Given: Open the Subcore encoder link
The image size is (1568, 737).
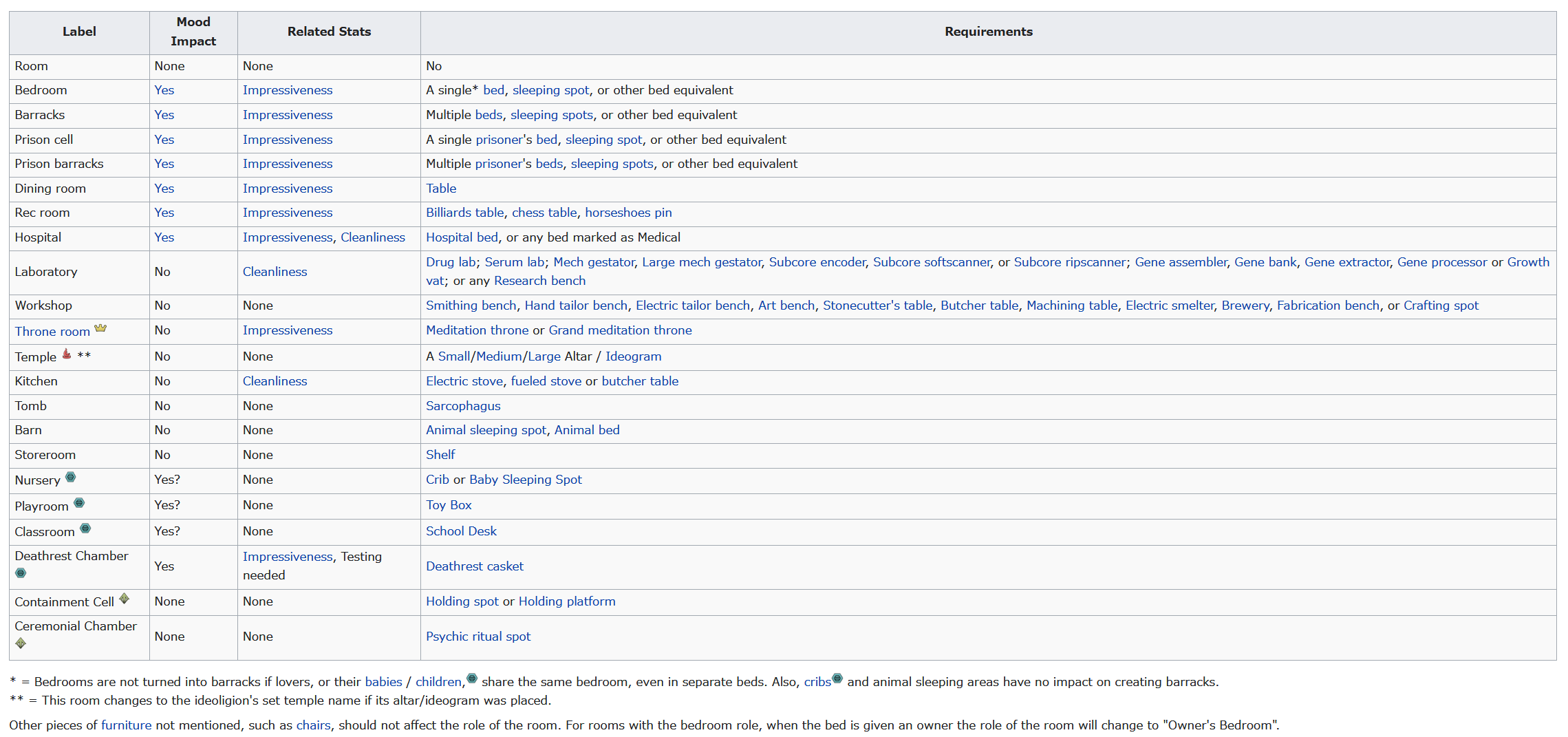Looking at the screenshot, I should [817, 262].
